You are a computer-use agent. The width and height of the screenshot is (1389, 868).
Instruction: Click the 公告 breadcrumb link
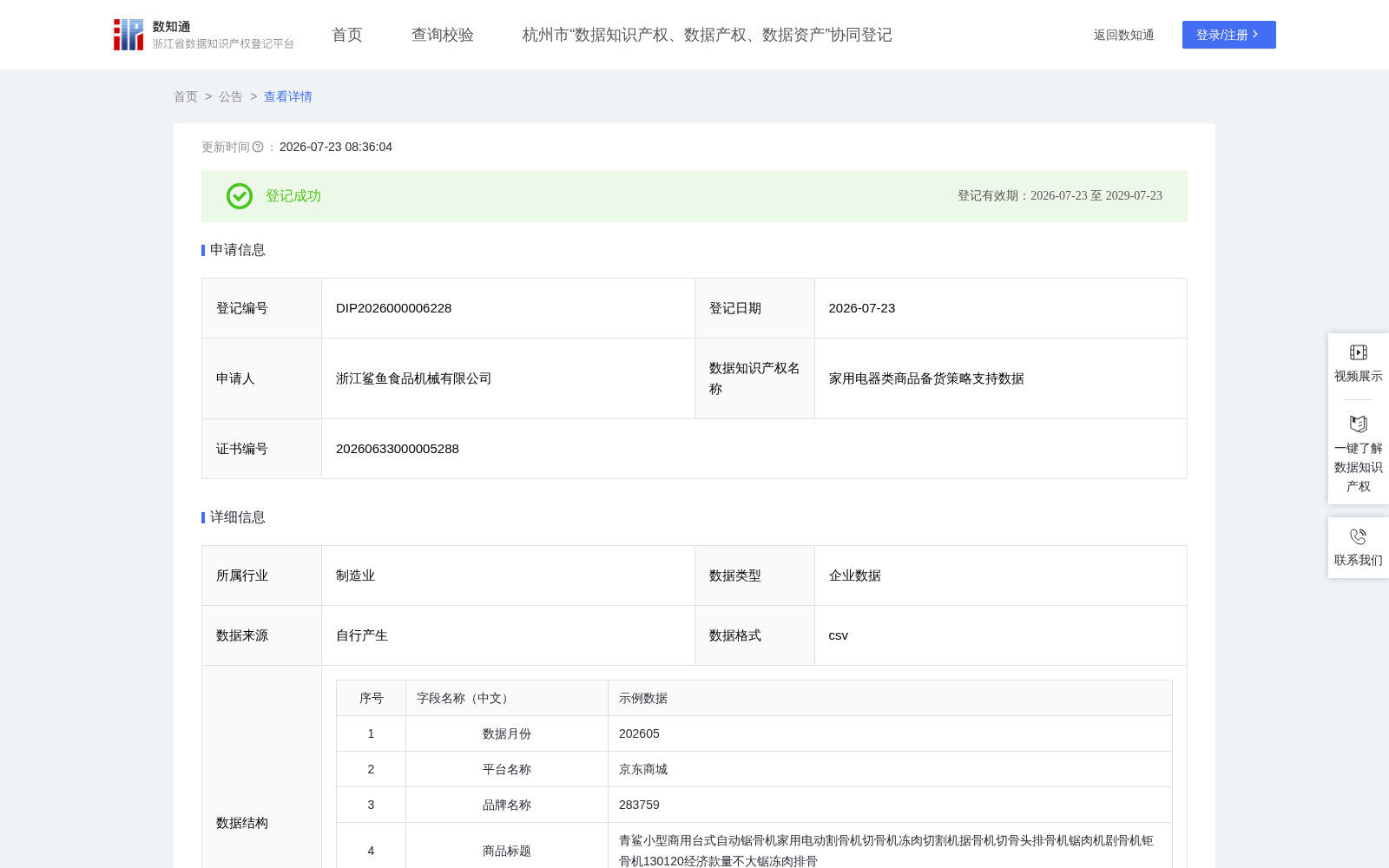click(231, 96)
